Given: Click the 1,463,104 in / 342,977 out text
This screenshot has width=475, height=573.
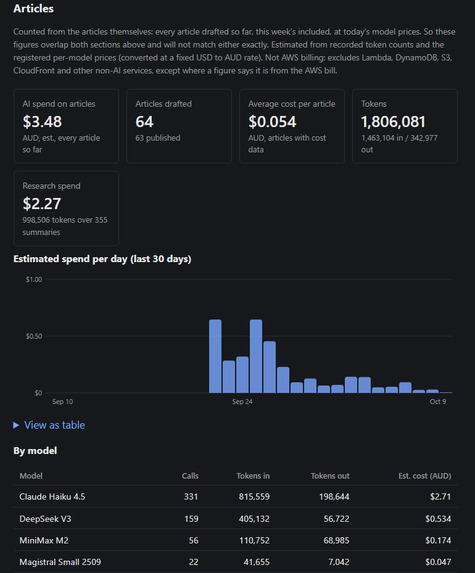Looking at the screenshot, I should (399, 144).
